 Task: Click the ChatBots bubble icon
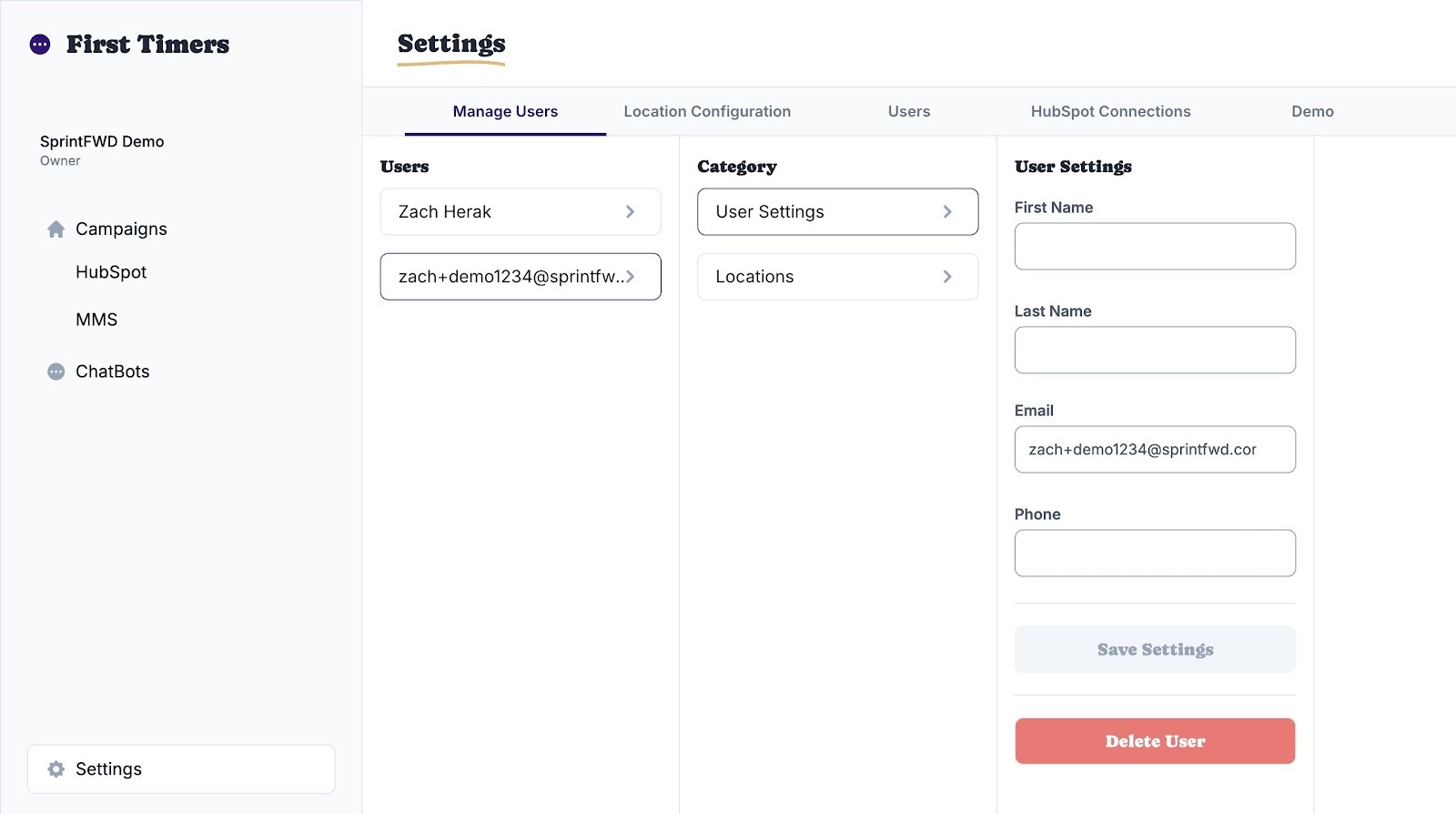(56, 371)
